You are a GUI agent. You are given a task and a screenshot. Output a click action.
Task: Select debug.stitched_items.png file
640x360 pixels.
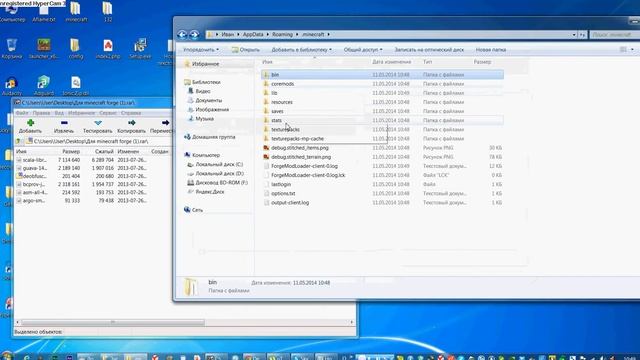[x=300, y=148]
